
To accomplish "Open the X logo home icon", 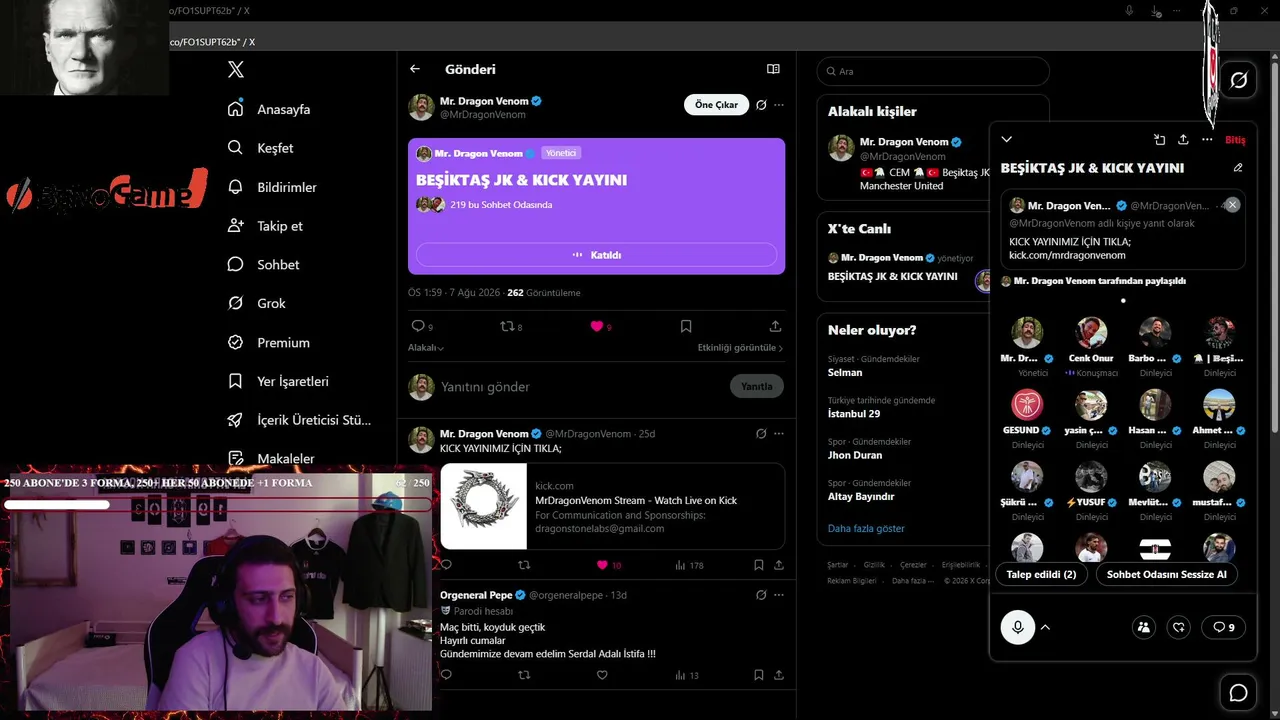I will [x=236, y=70].
